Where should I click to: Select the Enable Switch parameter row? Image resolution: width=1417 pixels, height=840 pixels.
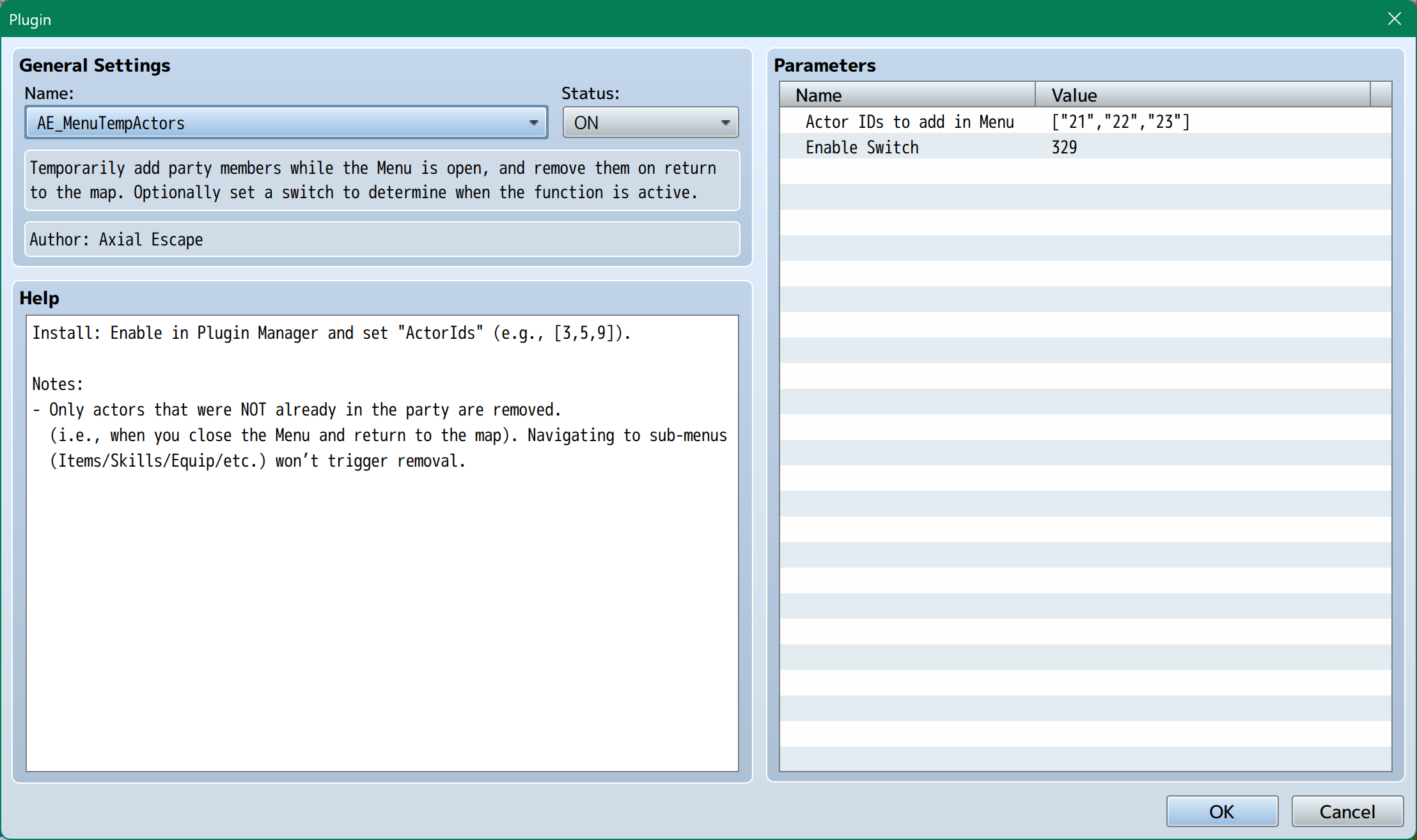(x=861, y=147)
